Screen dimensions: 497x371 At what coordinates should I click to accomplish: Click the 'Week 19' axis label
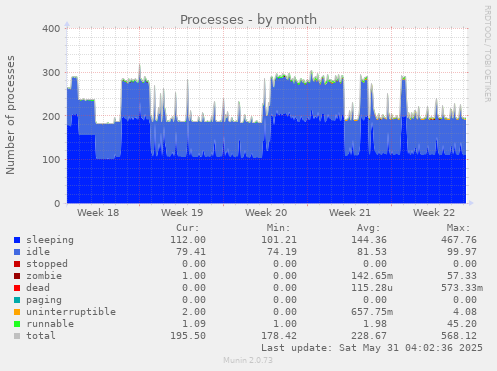pyautogui.click(x=182, y=213)
